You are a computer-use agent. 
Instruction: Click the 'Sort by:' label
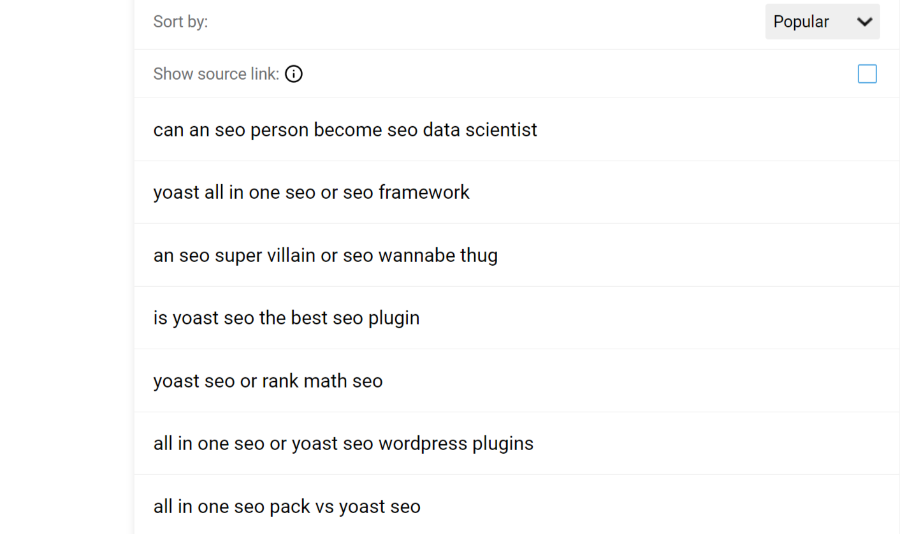click(180, 22)
